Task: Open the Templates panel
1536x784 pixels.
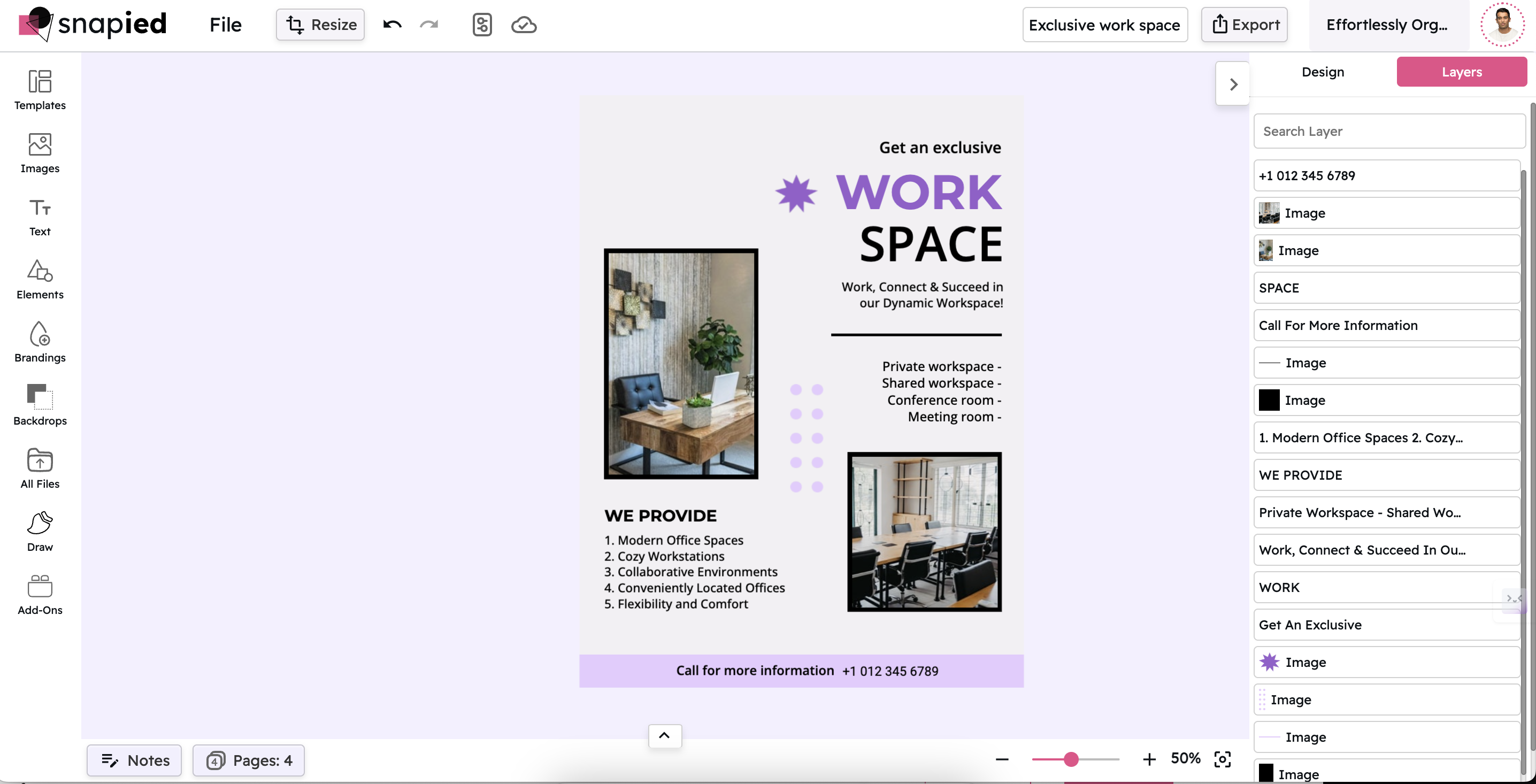Action: click(x=40, y=90)
